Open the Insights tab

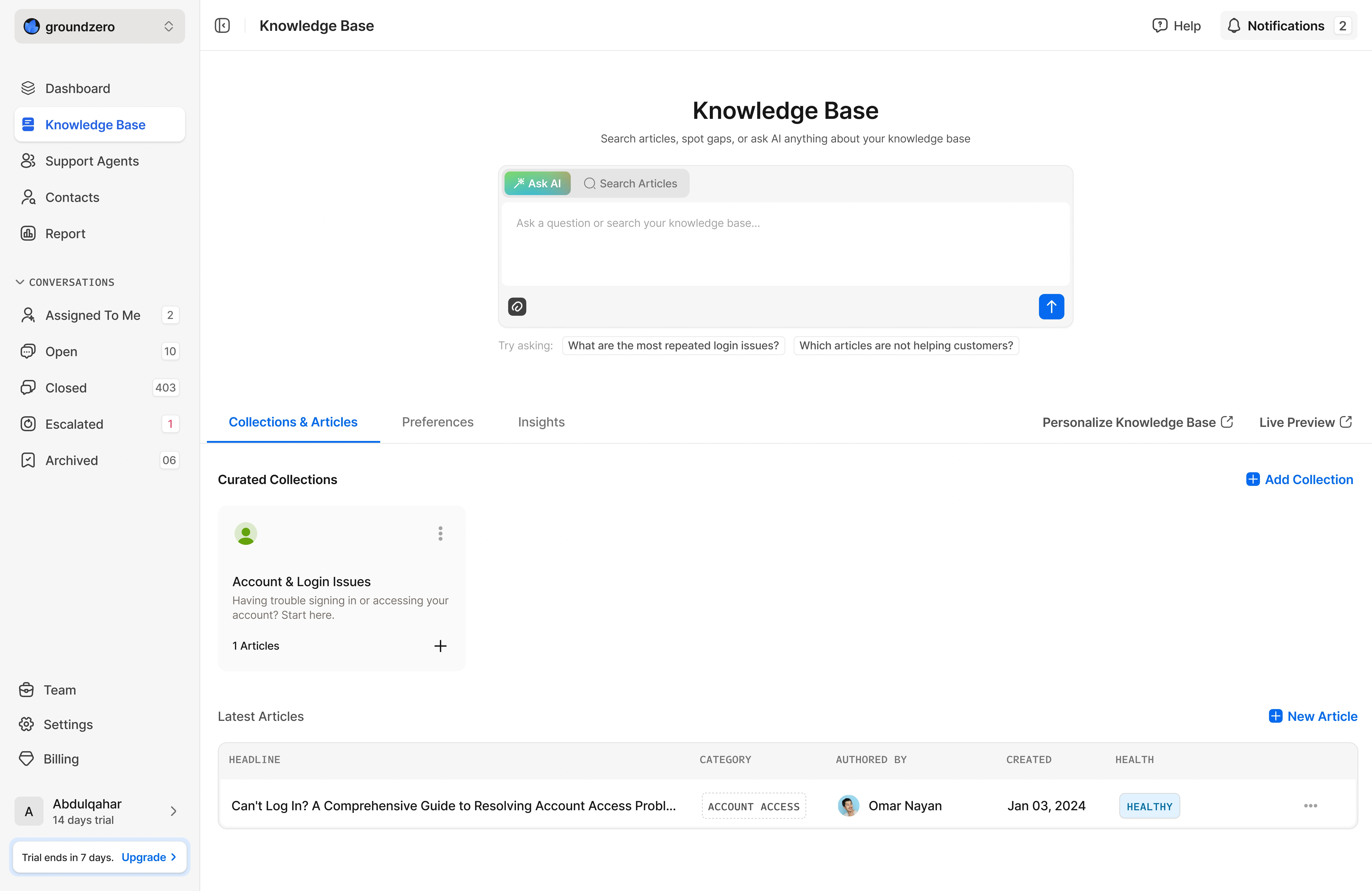click(x=541, y=422)
